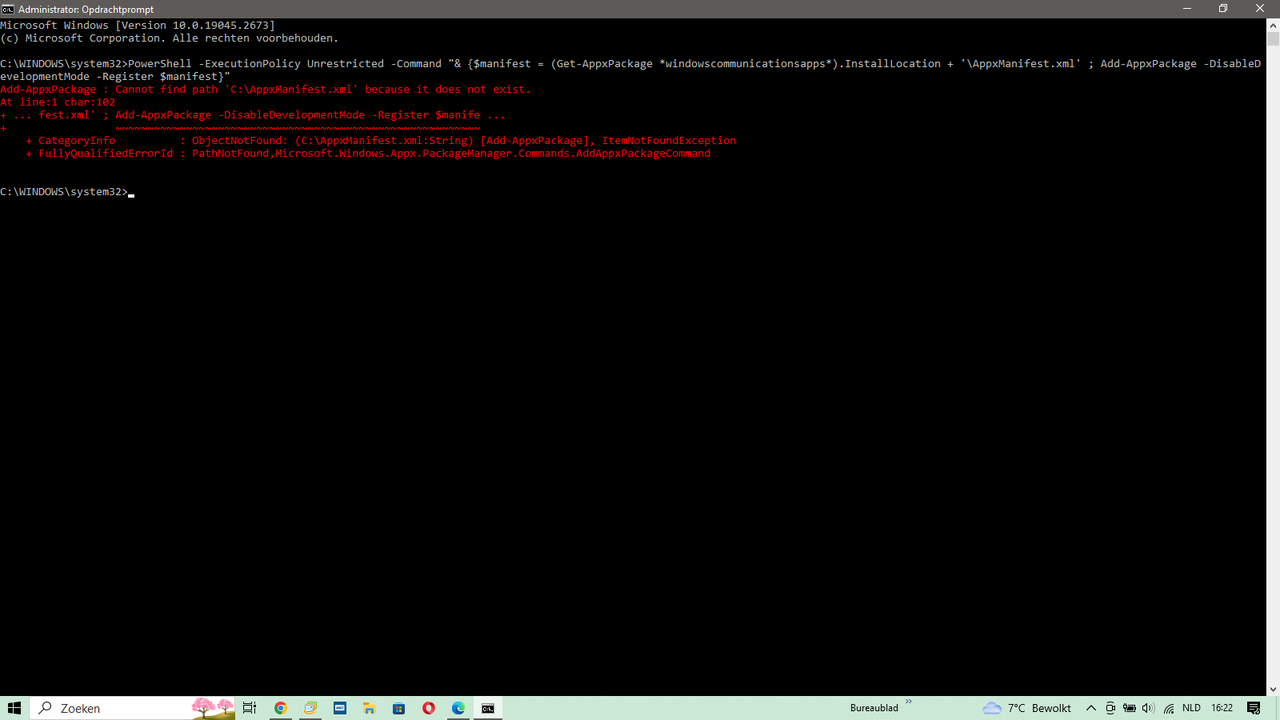The height and width of the screenshot is (720, 1280).
Task: Restore down the Command Prompt window
Action: click(x=1222, y=9)
